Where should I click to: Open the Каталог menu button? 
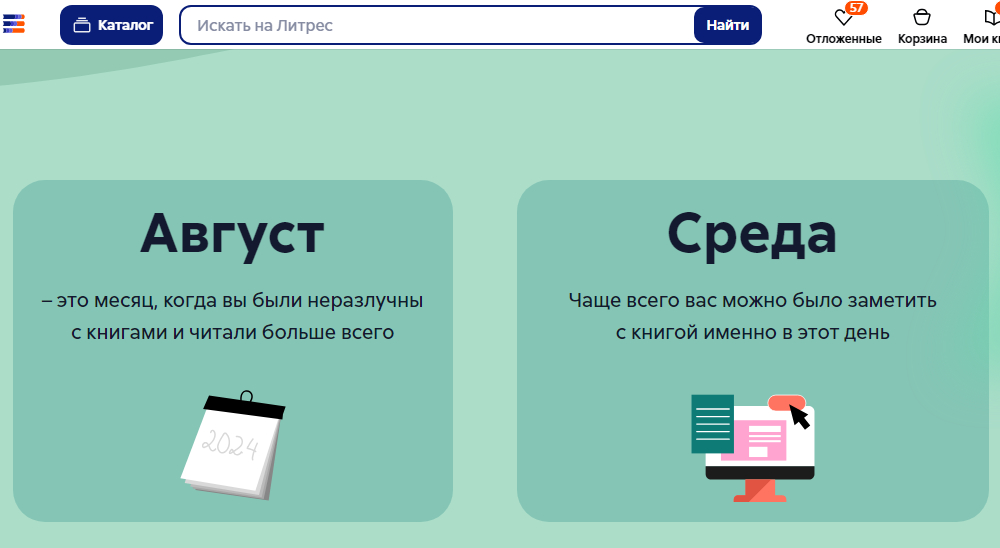pos(112,25)
